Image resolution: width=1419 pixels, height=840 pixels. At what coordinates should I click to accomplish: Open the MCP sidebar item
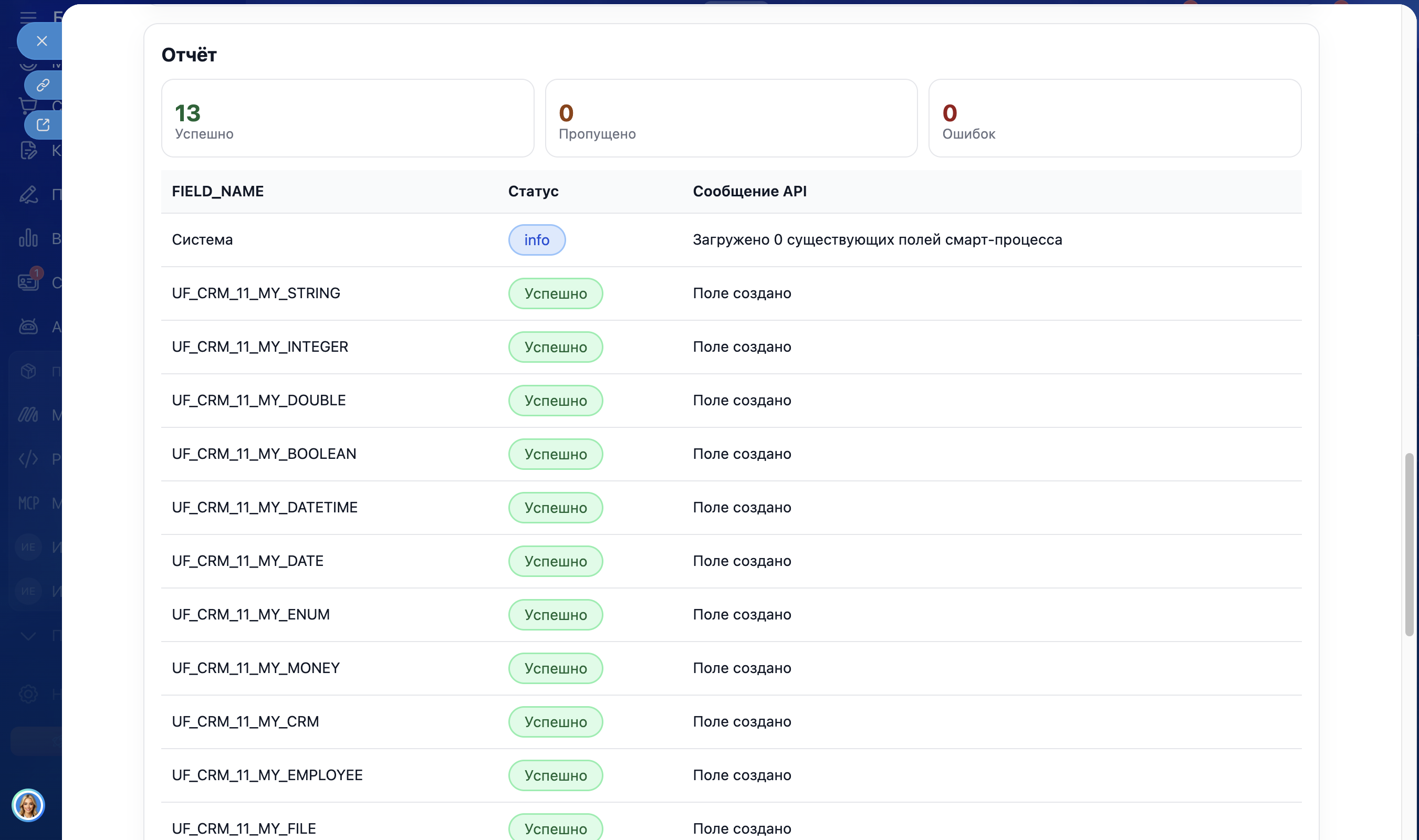(28, 502)
